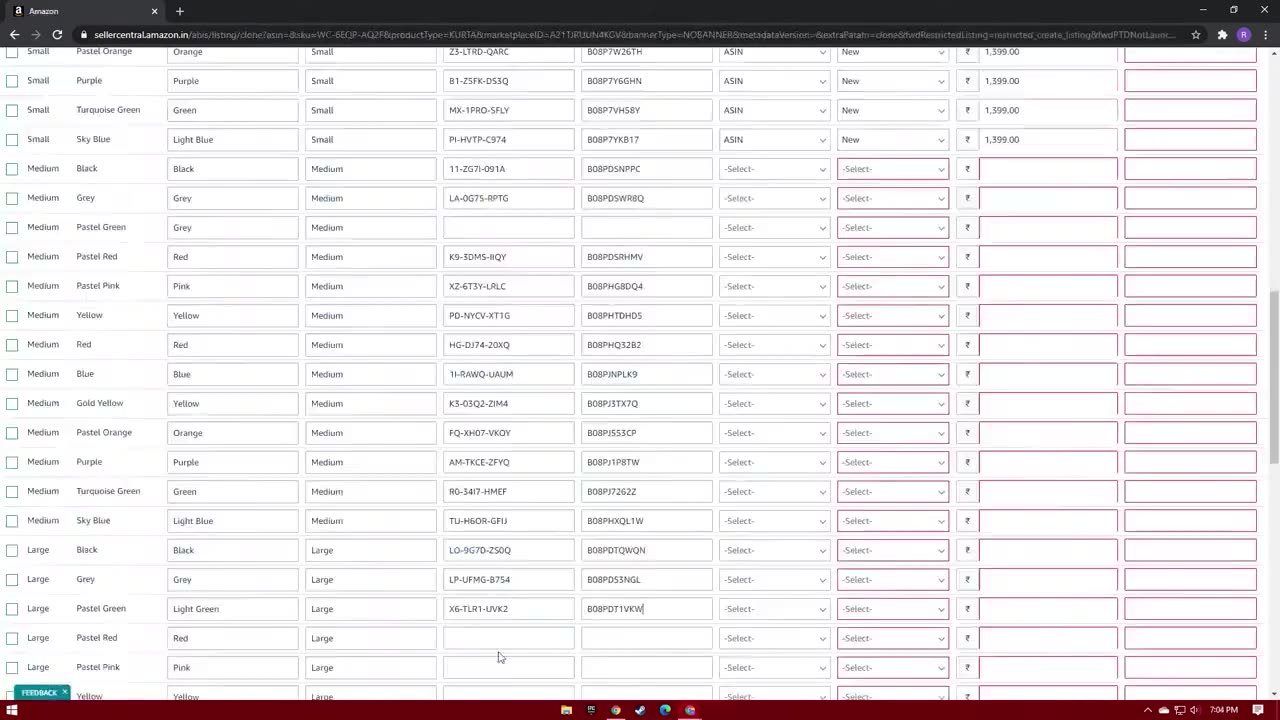Open the Windows notification center
The image size is (1280, 720).
click(1259, 710)
